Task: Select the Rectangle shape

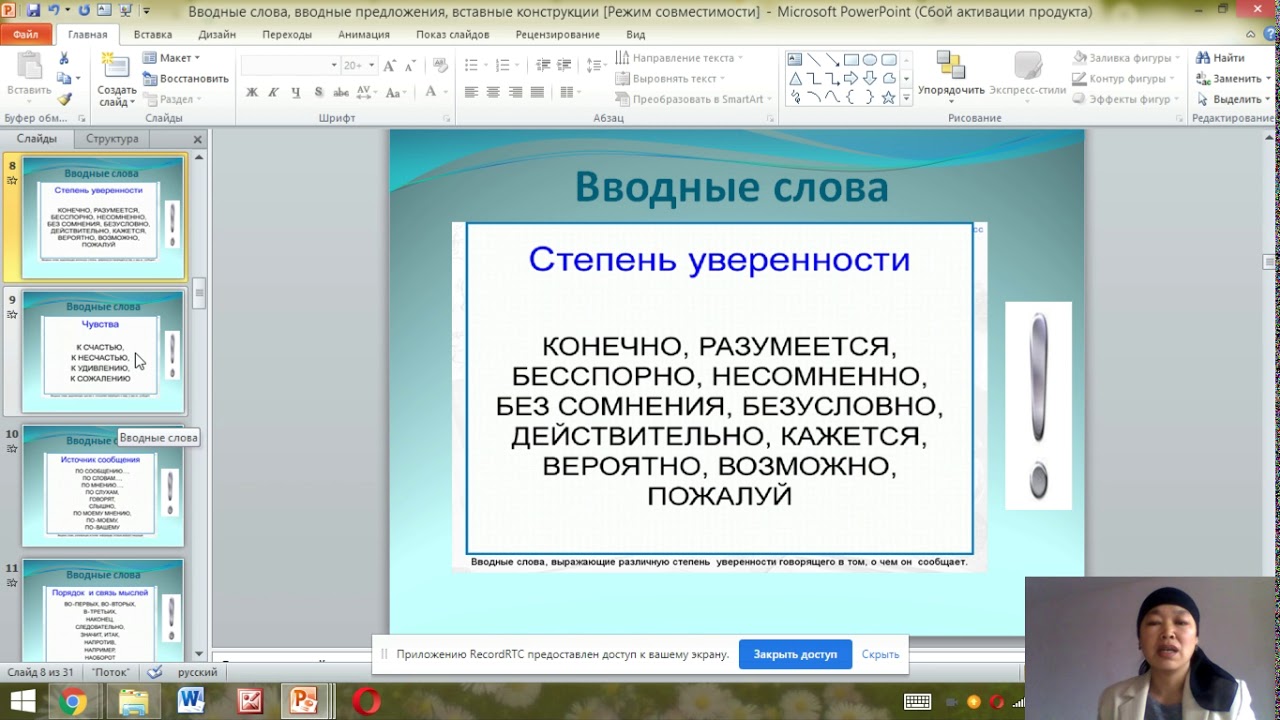Action: tap(851, 60)
